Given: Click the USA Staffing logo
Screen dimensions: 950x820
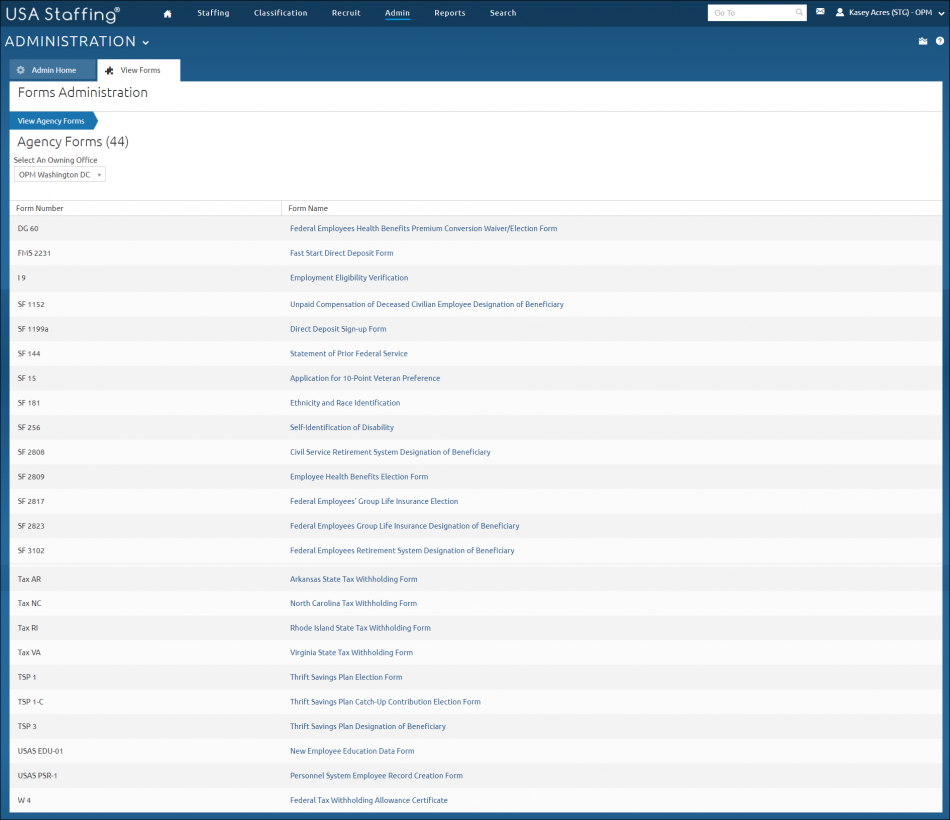Looking at the screenshot, I should [63, 14].
